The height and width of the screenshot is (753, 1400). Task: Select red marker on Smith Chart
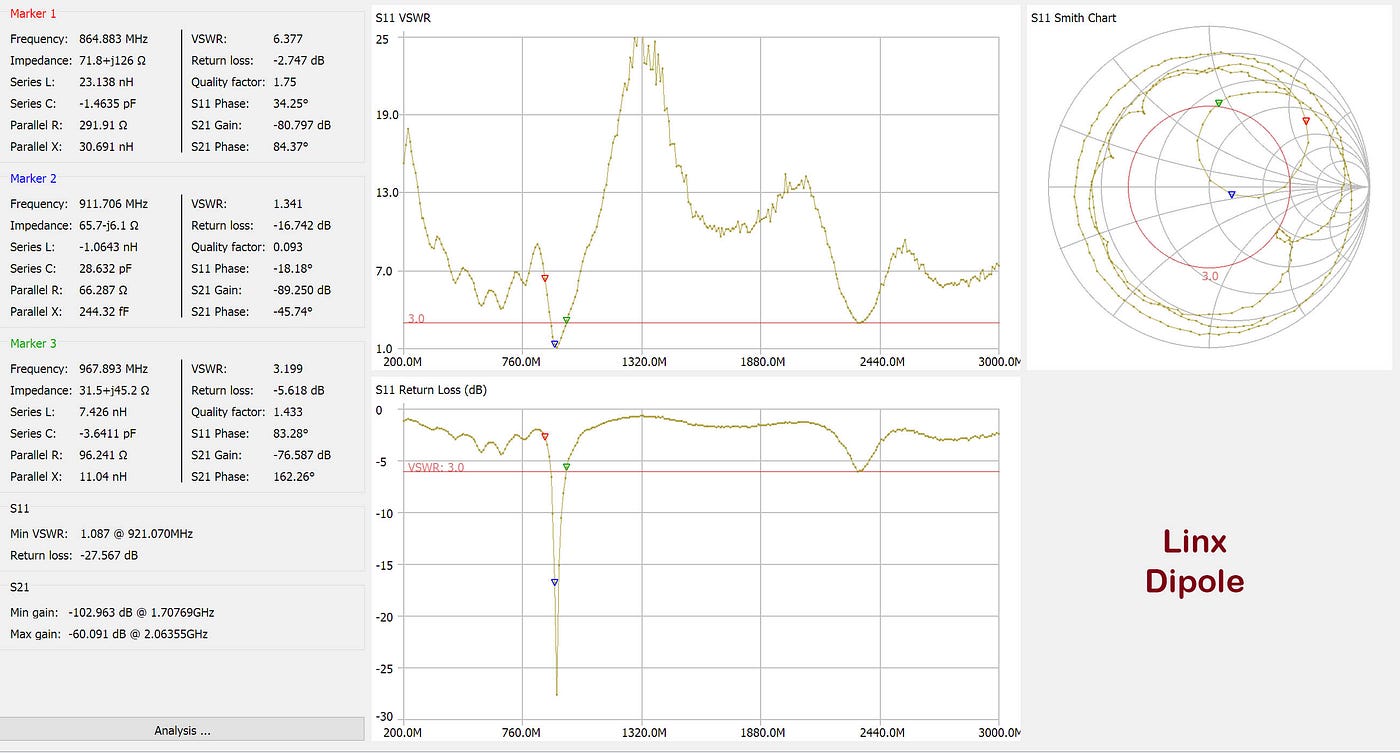click(1306, 121)
